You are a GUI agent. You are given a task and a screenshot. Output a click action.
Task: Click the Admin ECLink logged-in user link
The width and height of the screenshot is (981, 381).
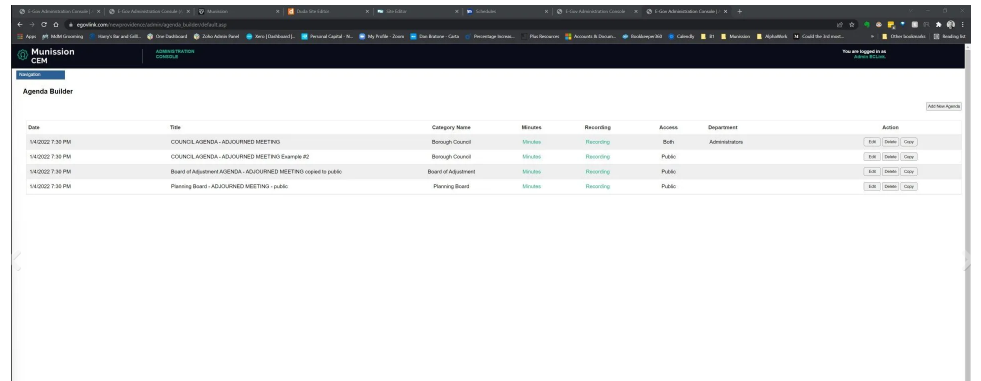pyautogui.click(x=870, y=56)
